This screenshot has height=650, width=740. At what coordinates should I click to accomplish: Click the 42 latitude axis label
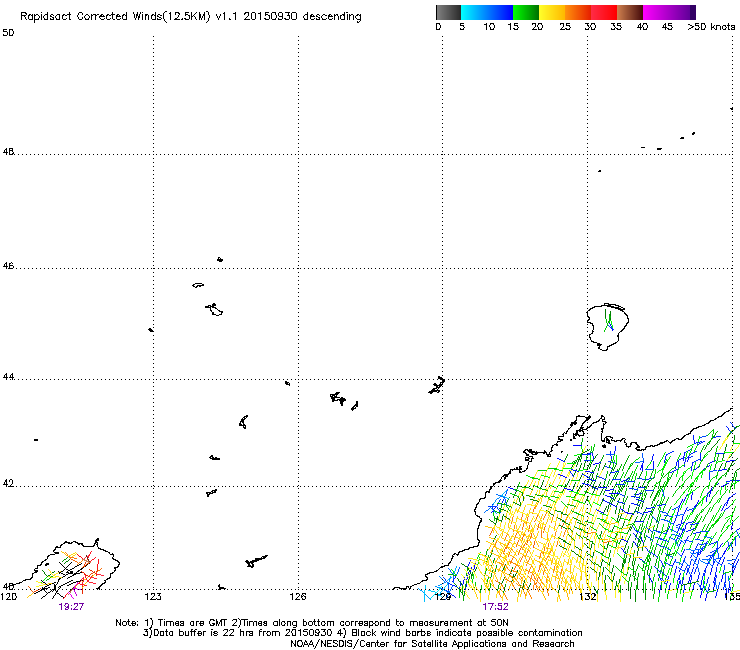[x=8, y=484]
